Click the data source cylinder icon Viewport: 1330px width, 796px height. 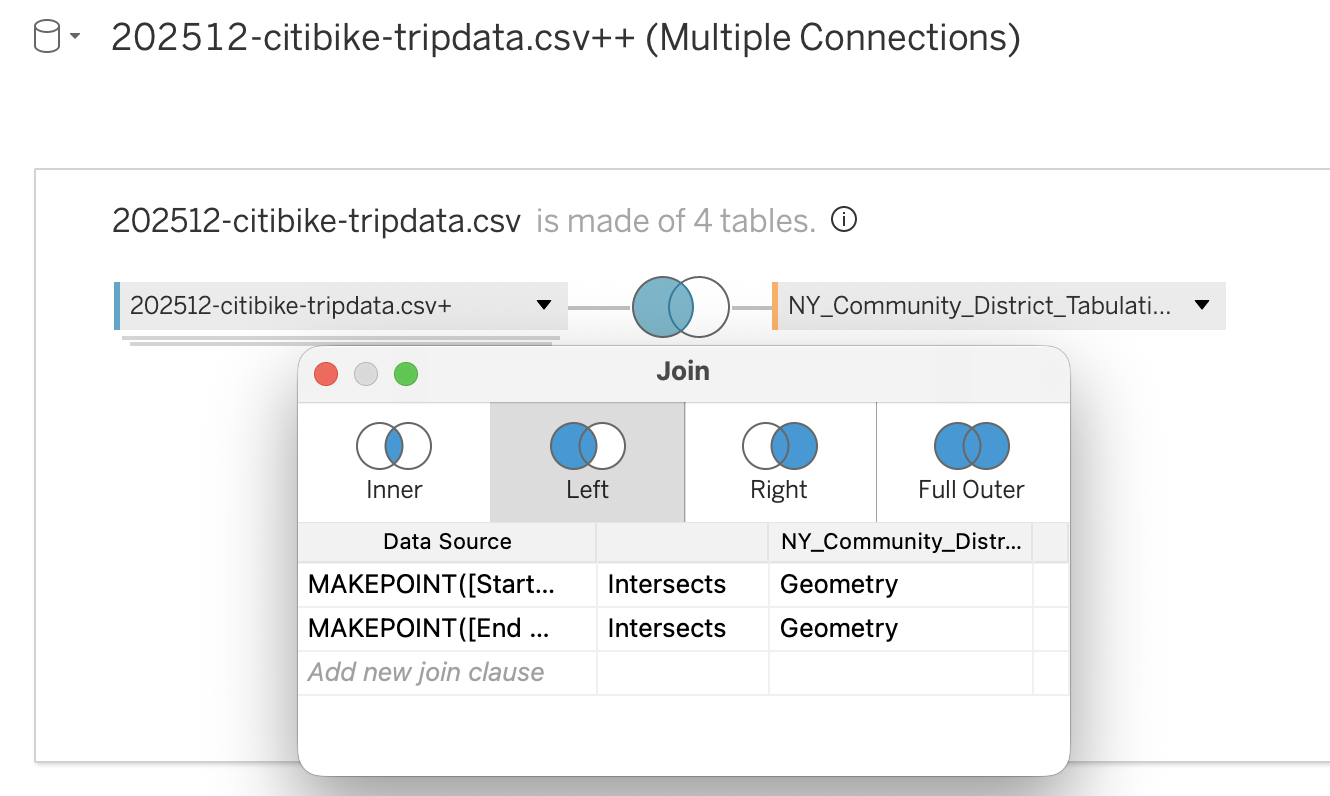click(46, 39)
